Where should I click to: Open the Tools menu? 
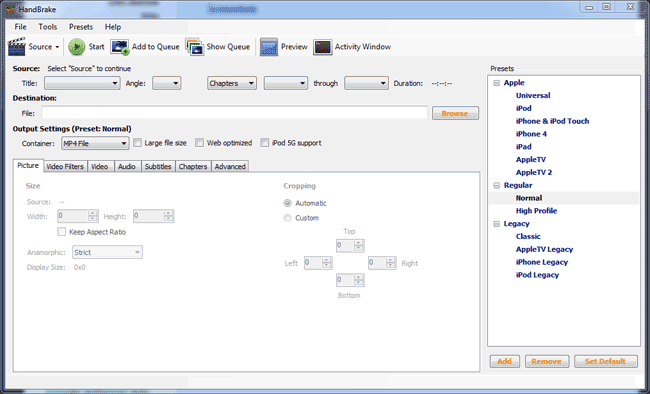[x=48, y=27]
